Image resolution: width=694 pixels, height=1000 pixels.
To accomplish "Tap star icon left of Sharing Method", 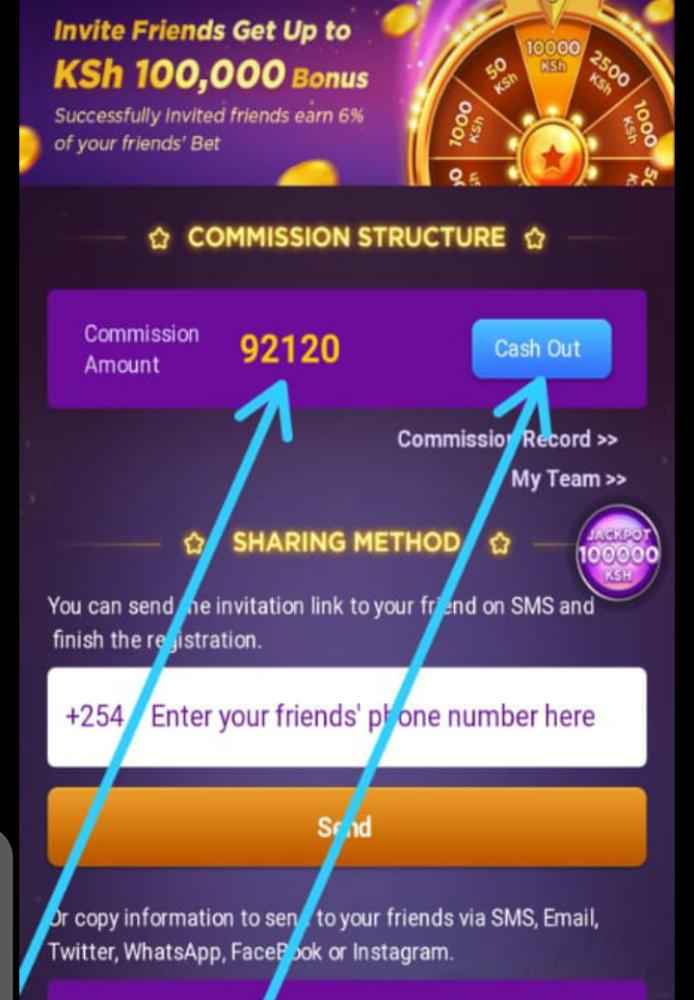I will click(194, 544).
